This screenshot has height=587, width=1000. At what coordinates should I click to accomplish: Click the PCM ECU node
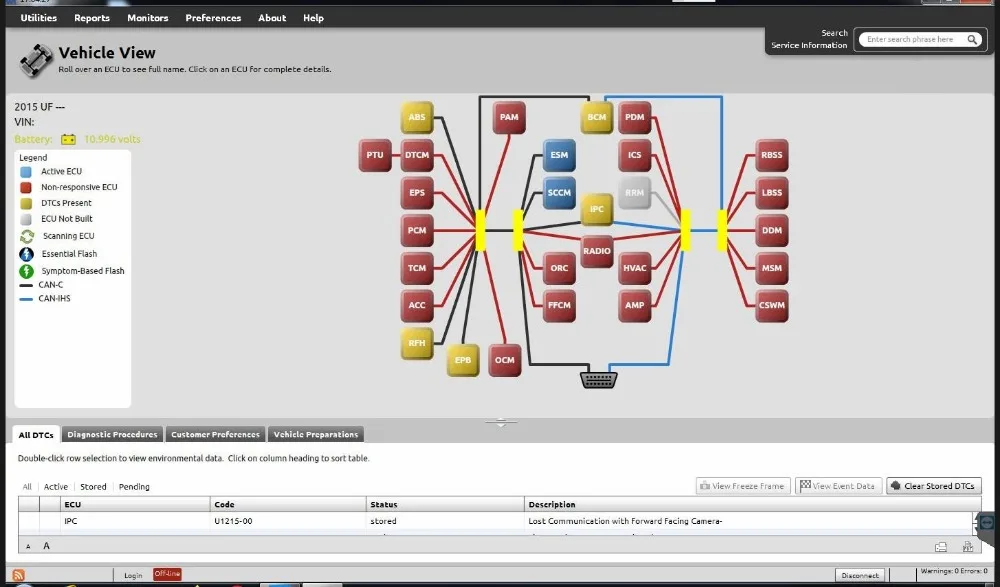click(417, 230)
